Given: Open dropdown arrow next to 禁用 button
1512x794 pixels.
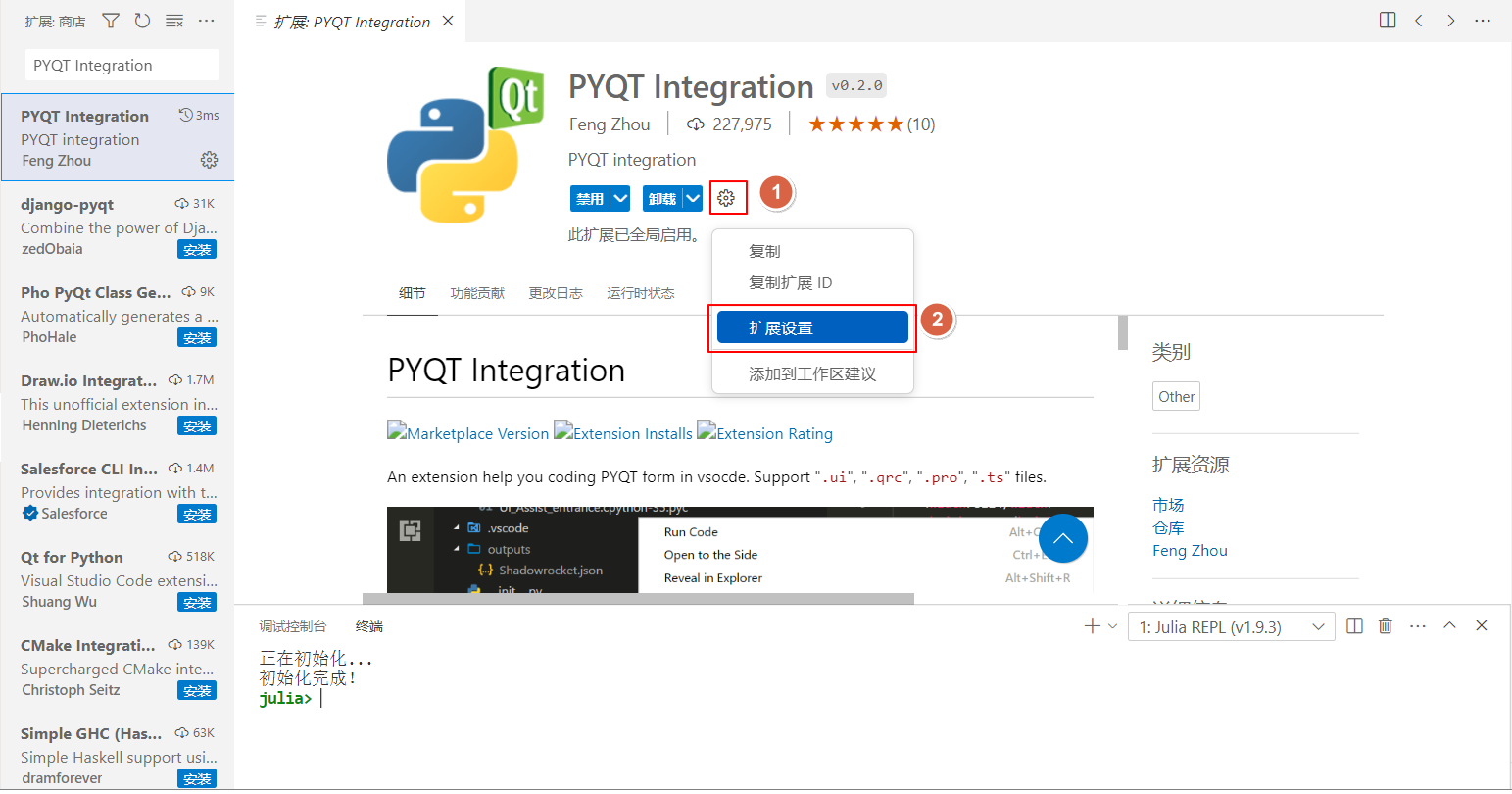Looking at the screenshot, I should pyautogui.click(x=620, y=198).
